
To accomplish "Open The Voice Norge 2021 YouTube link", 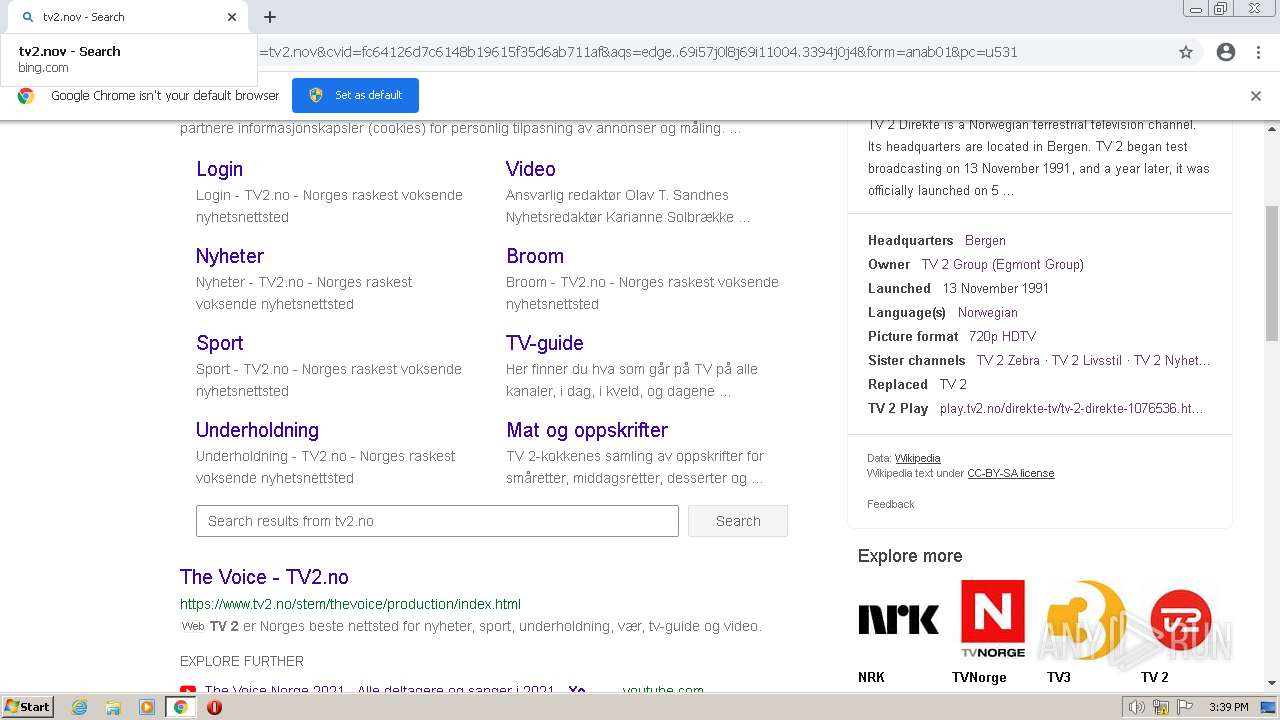I will (x=379, y=690).
